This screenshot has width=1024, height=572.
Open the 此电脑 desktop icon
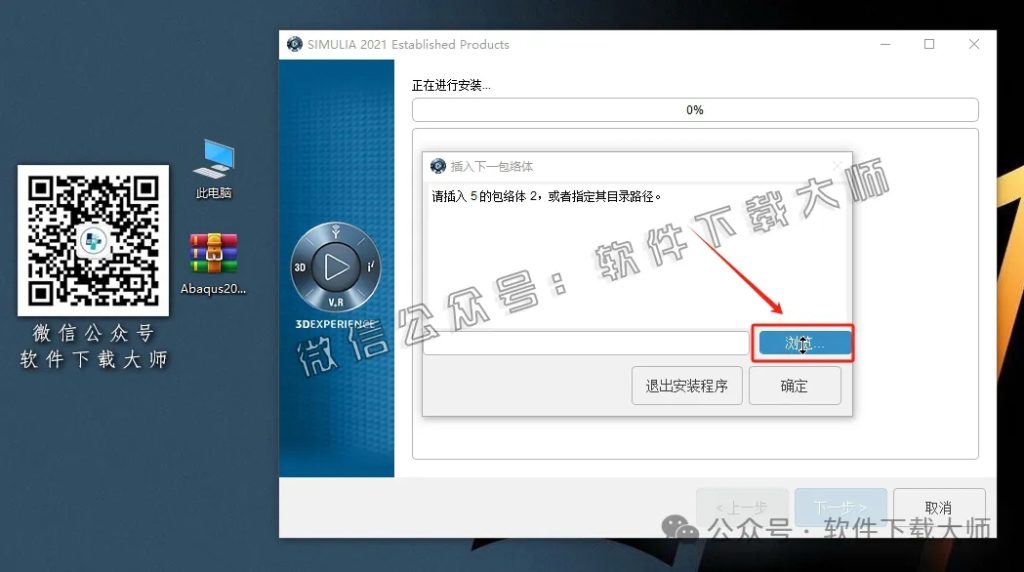(x=214, y=168)
